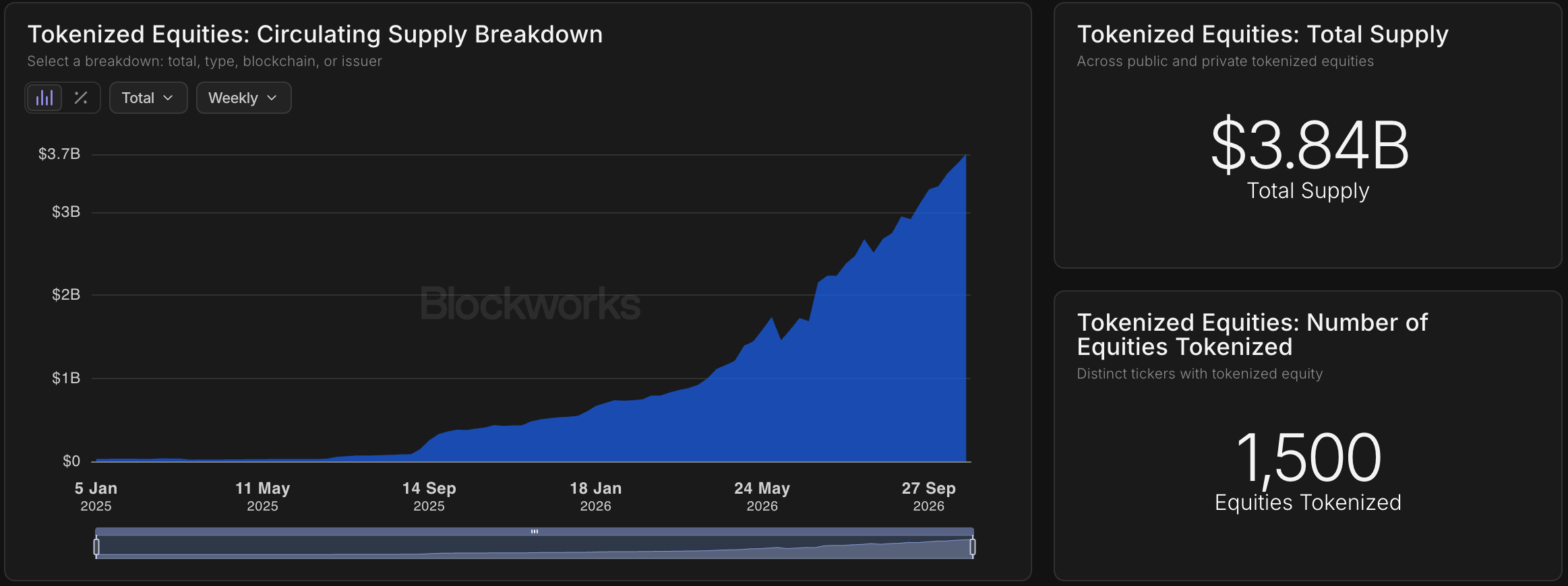This screenshot has width=1568, height=586.
Task: Click 'Across public and private tokenized equities' subtitle
Action: click(1225, 61)
